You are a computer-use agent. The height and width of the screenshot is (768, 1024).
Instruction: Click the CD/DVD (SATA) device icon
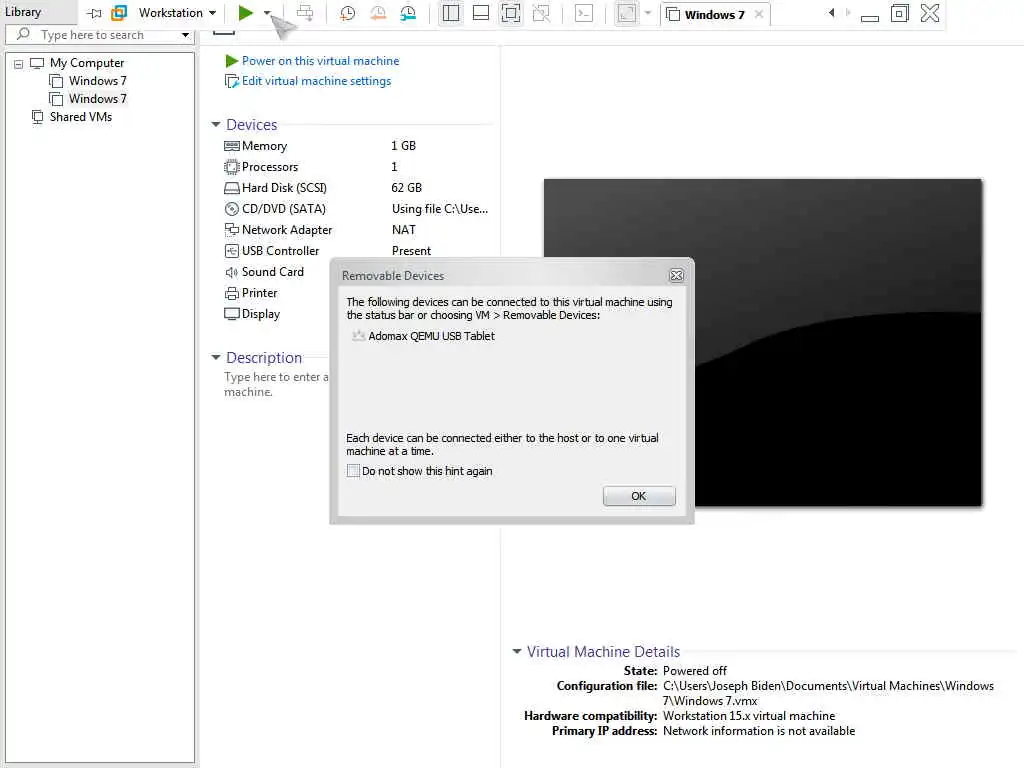pyautogui.click(x=231, y=209)
